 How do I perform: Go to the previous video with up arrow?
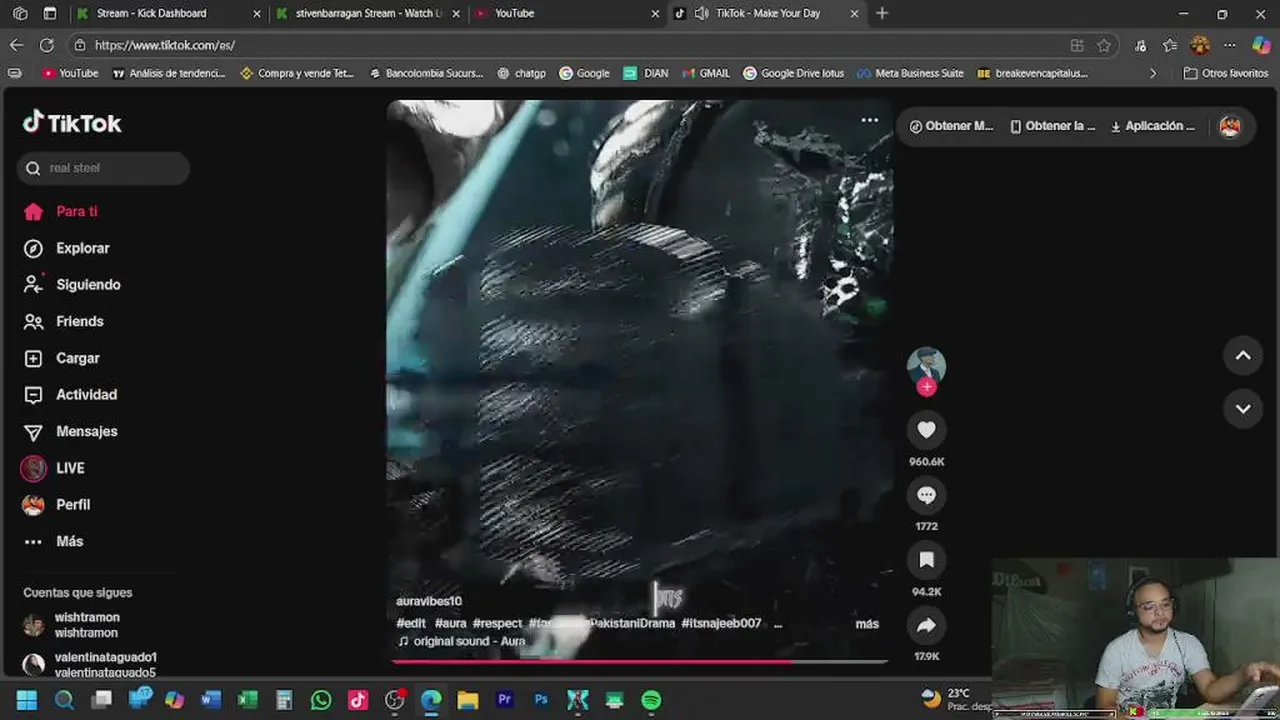tap(1243, 356)
